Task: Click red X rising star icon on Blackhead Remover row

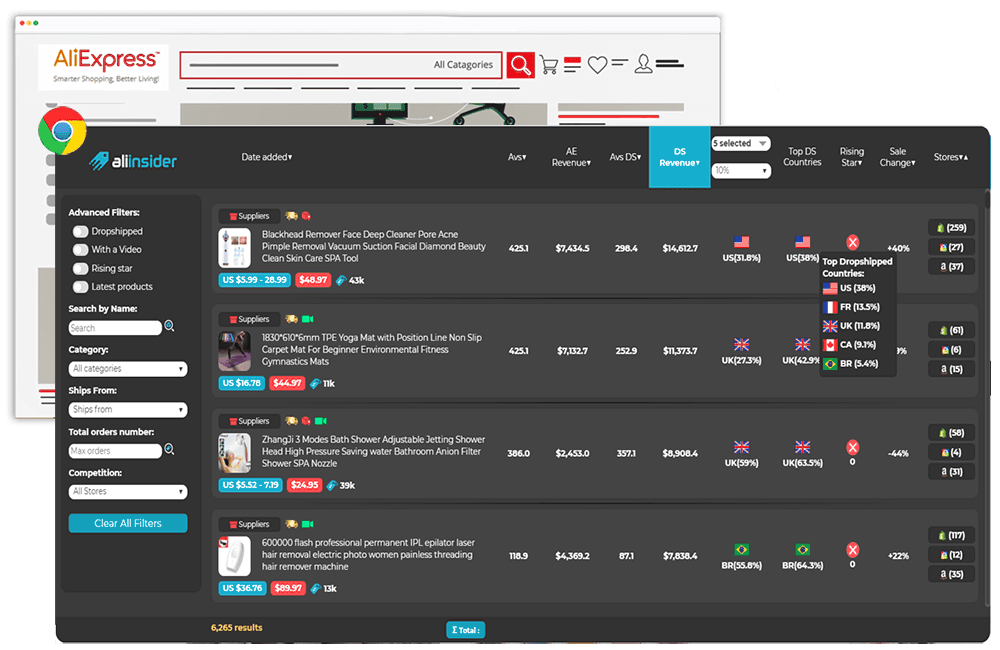Action: (x=852, y=242)
